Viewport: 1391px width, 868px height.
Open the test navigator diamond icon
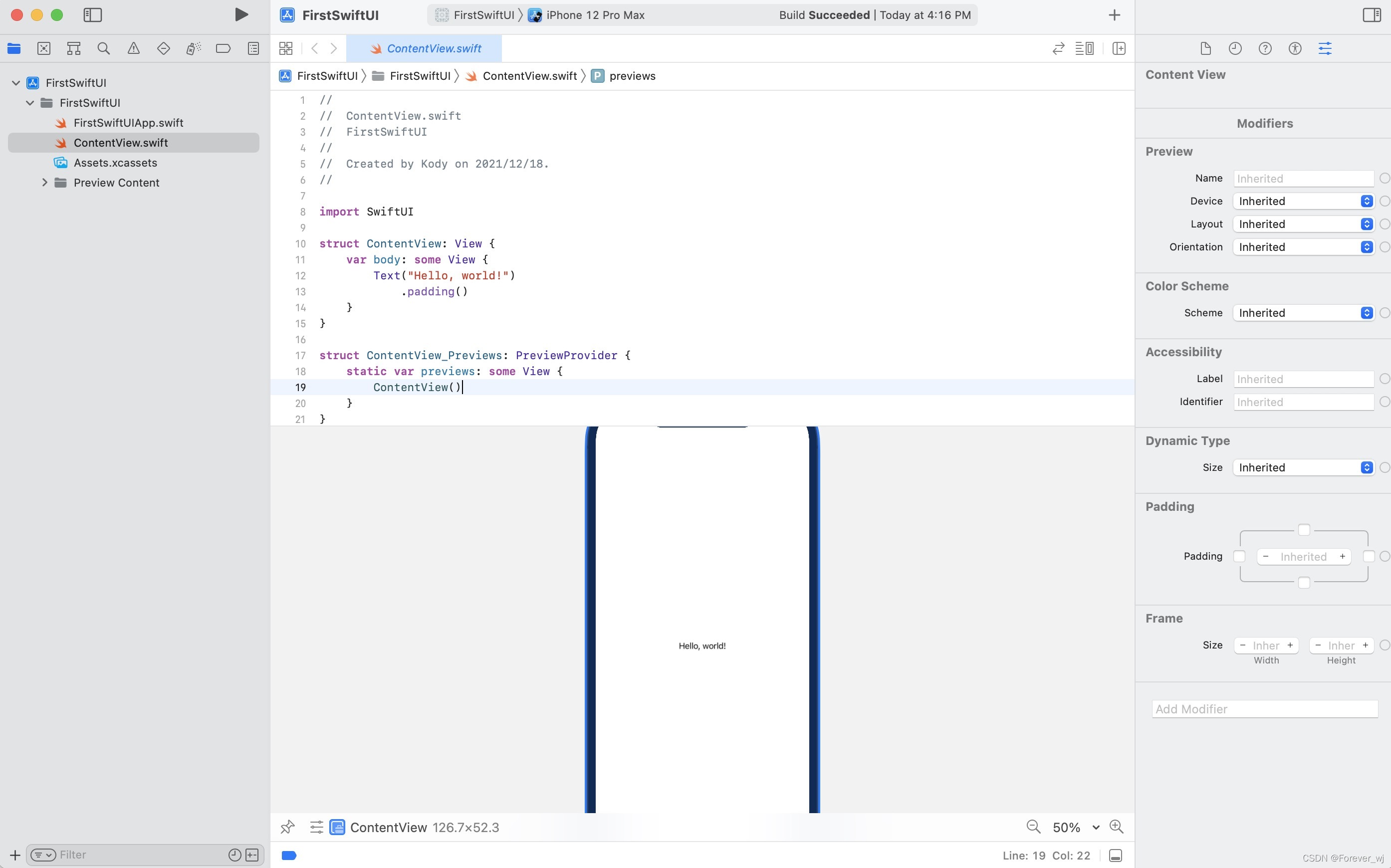tap(163, 49)
